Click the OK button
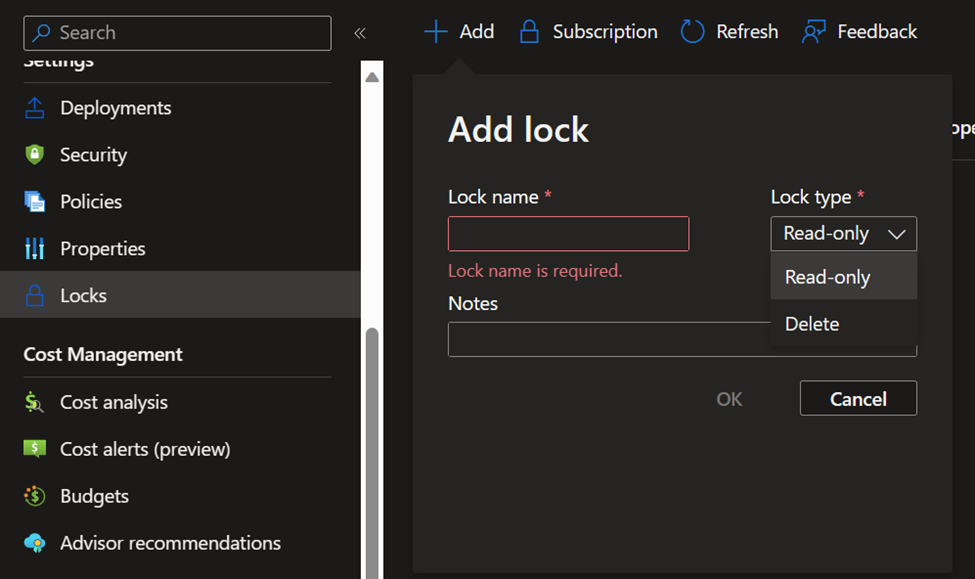The width and height of the screenshot is (975, 579). pyautogui.click(x=729, y=398)
